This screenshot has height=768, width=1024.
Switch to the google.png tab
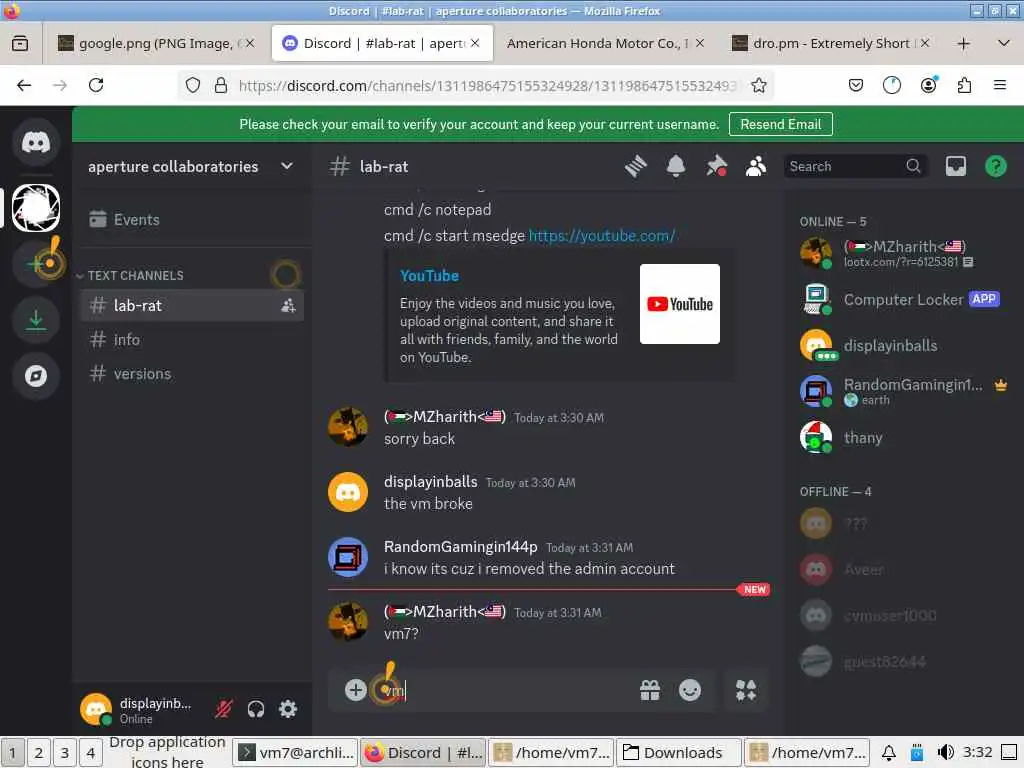click(x=155, y=43)
